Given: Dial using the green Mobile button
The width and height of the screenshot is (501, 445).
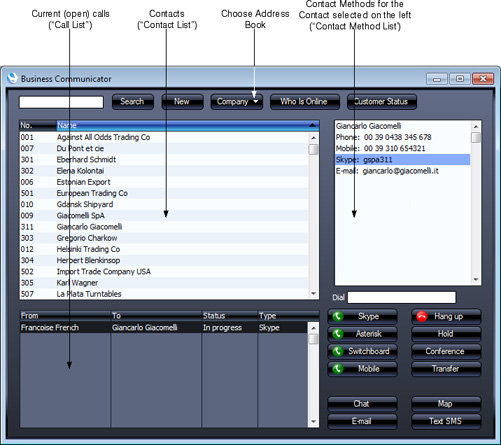Looking at the screenshot, I should [362, 369].
